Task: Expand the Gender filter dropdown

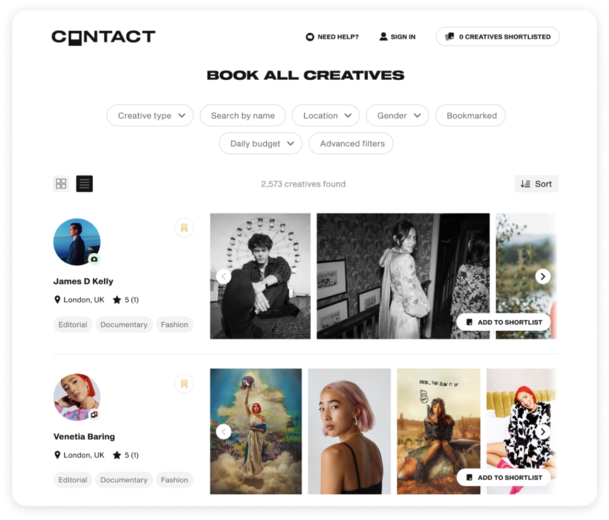Action: point(398,116)
